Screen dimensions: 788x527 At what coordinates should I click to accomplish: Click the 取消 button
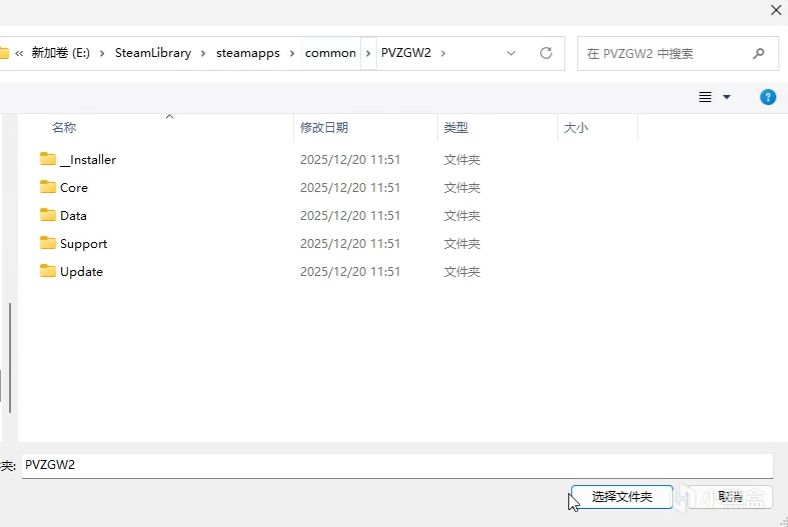[730, 497]
